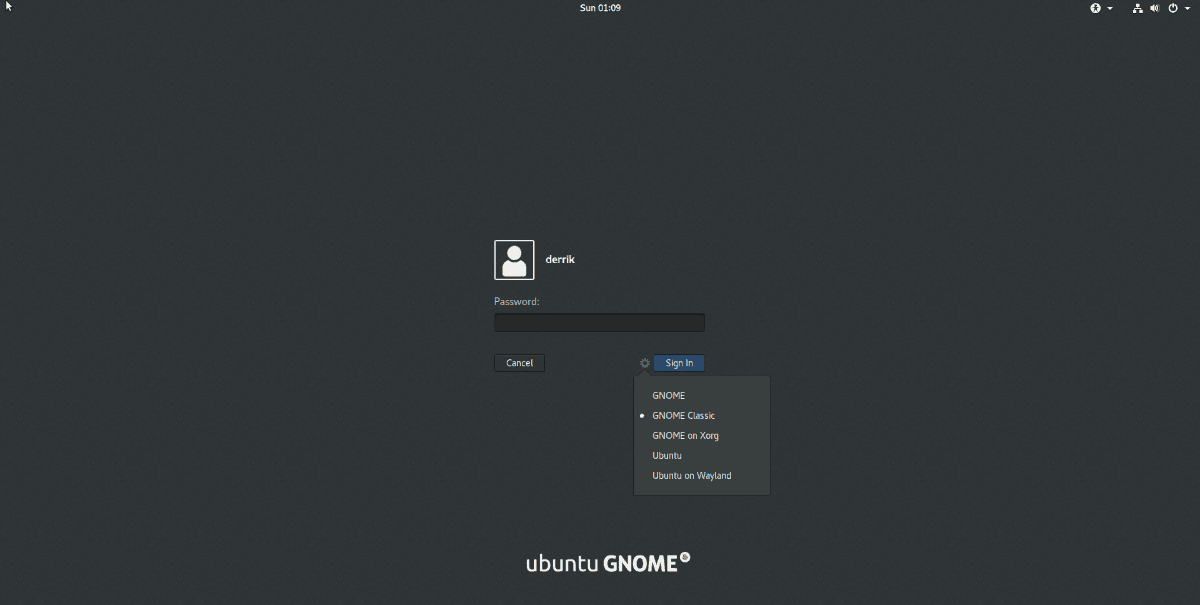Expand the accessibility dropdown arrow
This screenshot has height=605, width=1200.
pyautogui.click(x=1110, y=8)
